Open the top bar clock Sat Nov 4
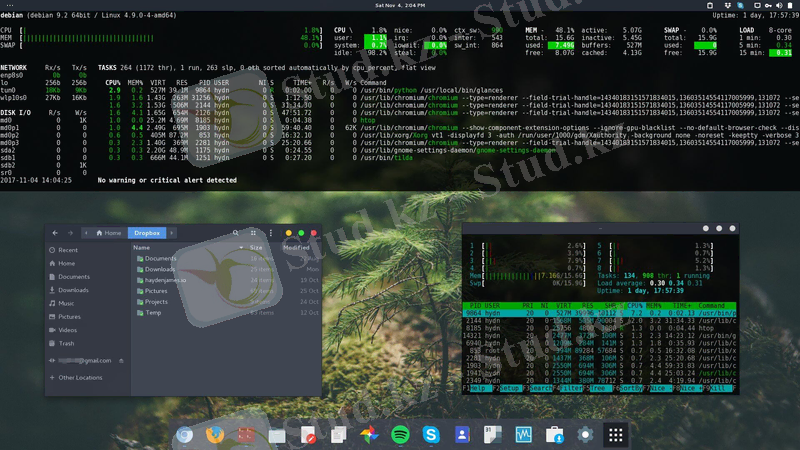The width and height of the screenshot is (800, 450). click(400, 5)
